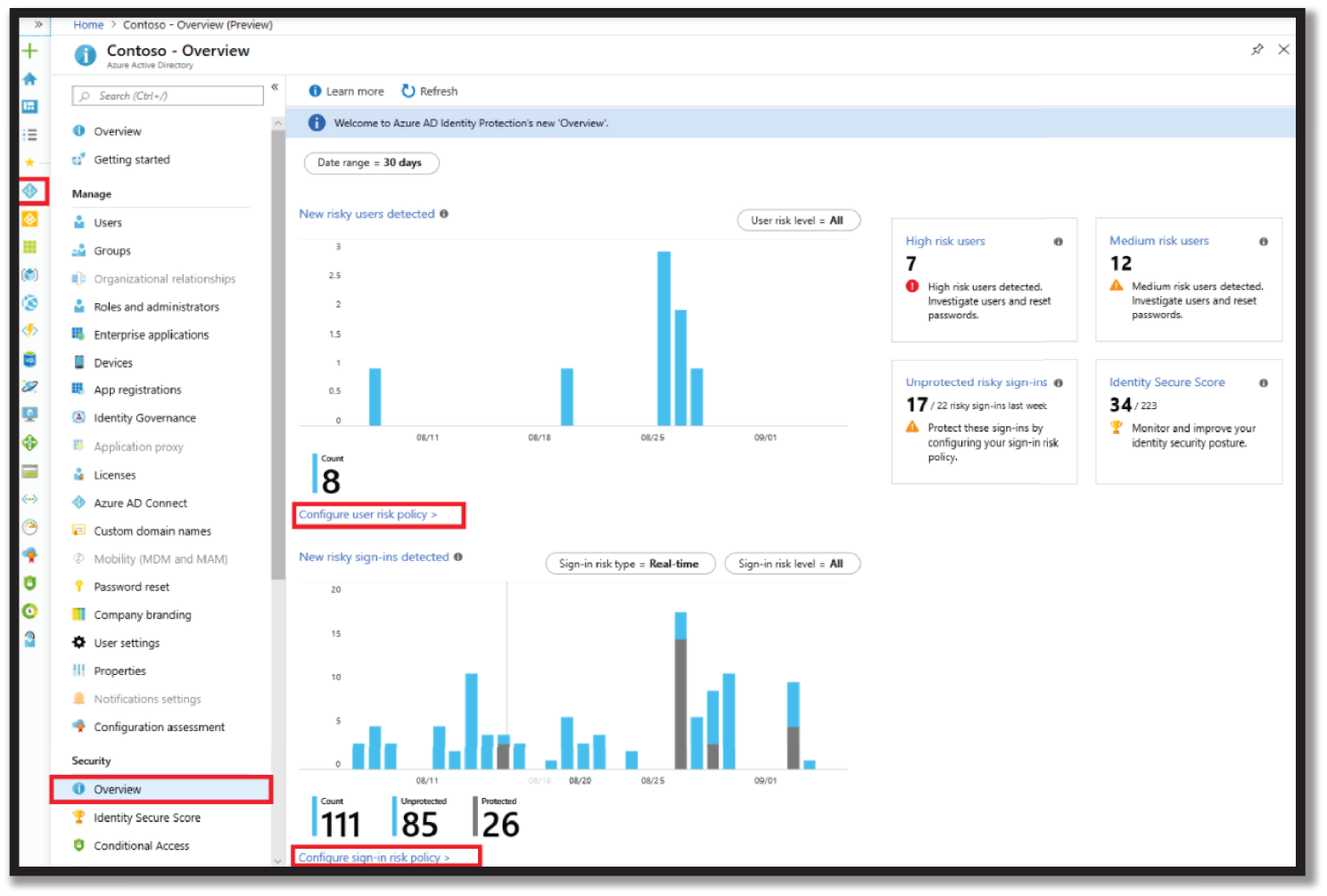
Task: Click the Refresh button label
Action: pyautogui.click(x=439, y=91)
